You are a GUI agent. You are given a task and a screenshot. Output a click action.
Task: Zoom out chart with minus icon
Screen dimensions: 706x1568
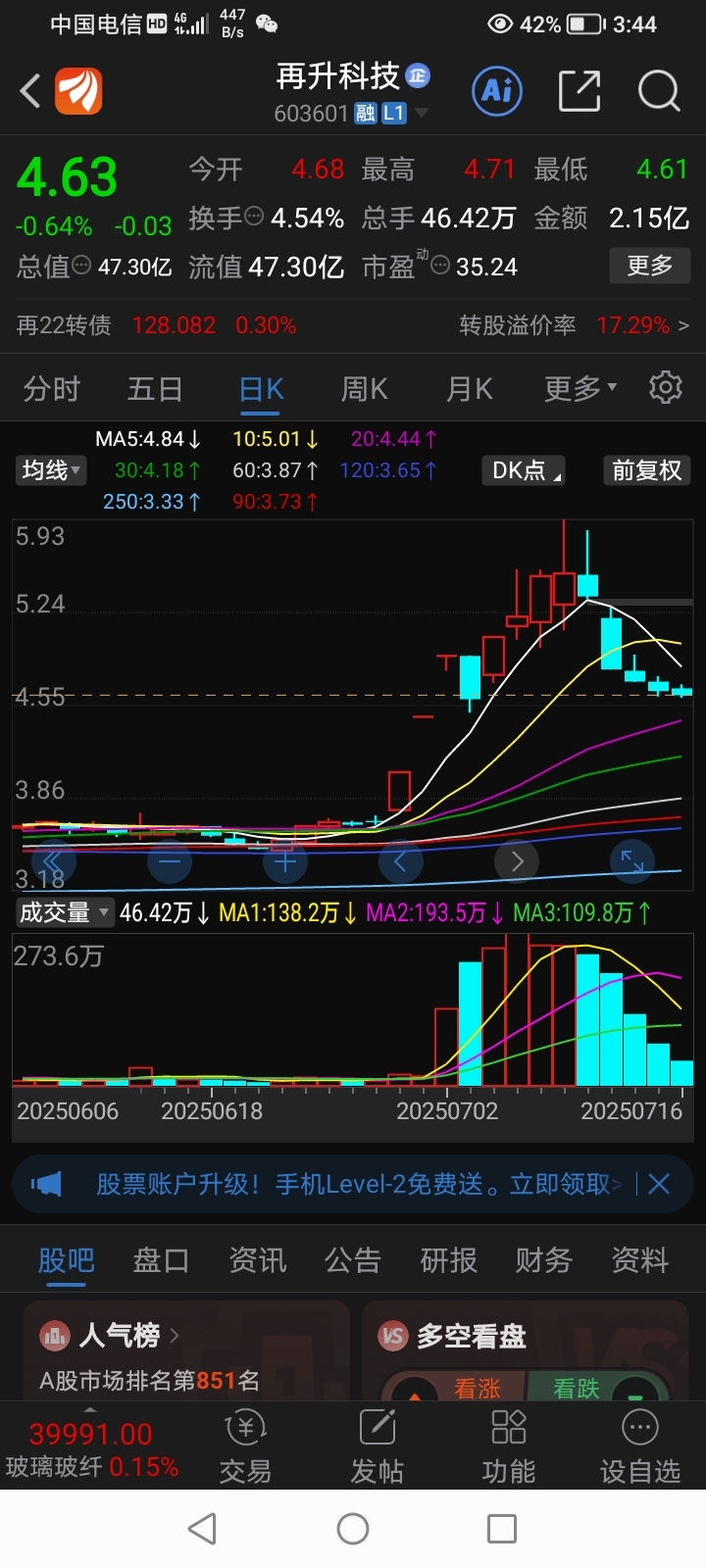170,861
